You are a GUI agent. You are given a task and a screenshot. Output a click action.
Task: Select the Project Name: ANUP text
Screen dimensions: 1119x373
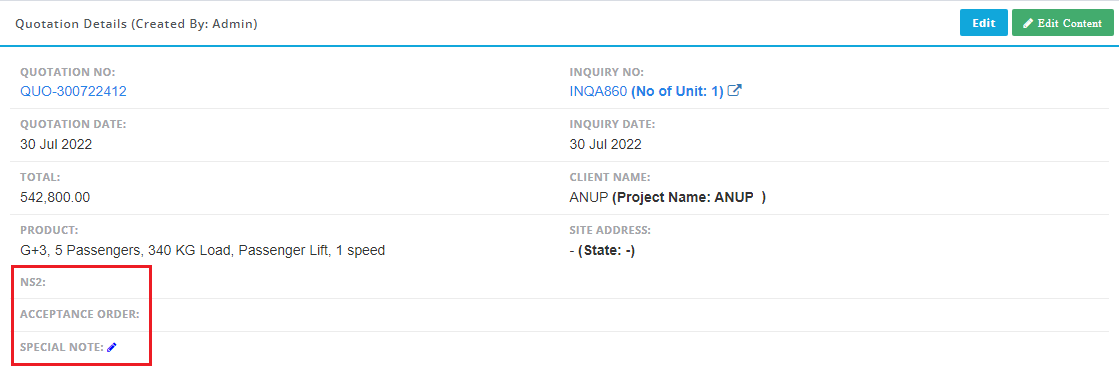point(689,198)
